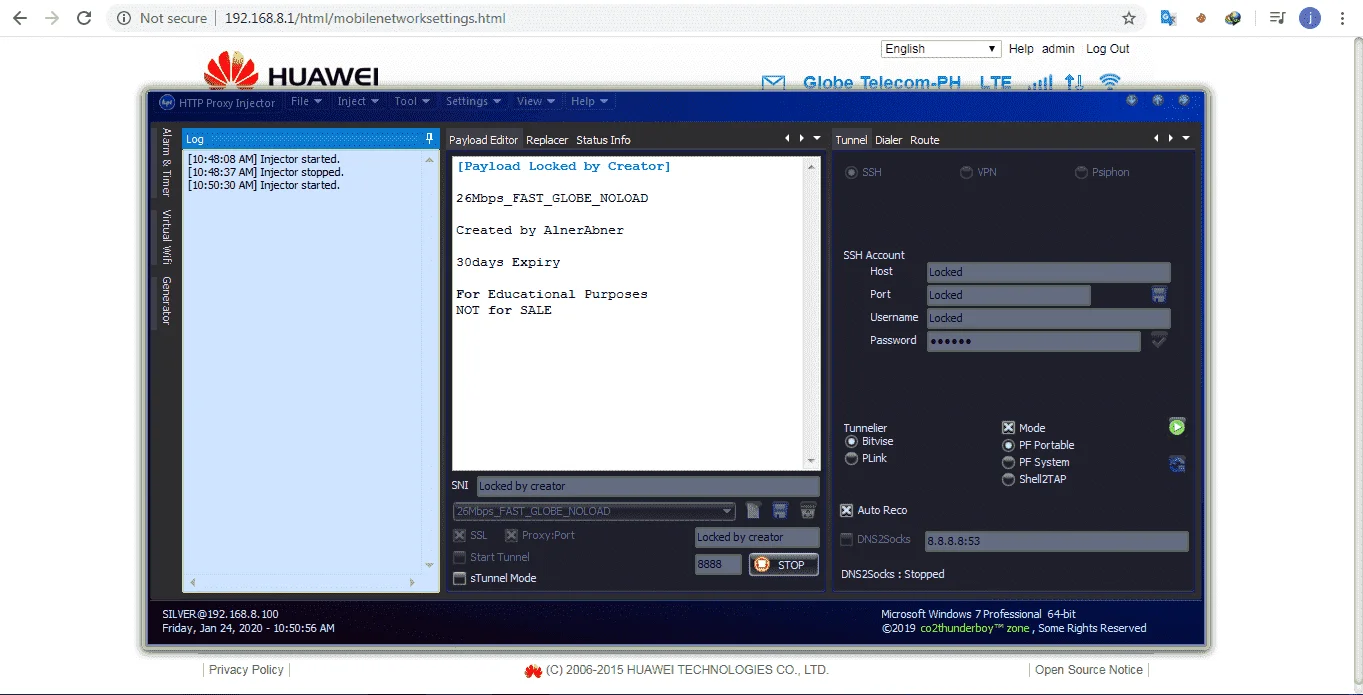The image size is (1363, 695).
Task: Click the HTTP Proxy Injector logo icon
Action: coord(167,102)
